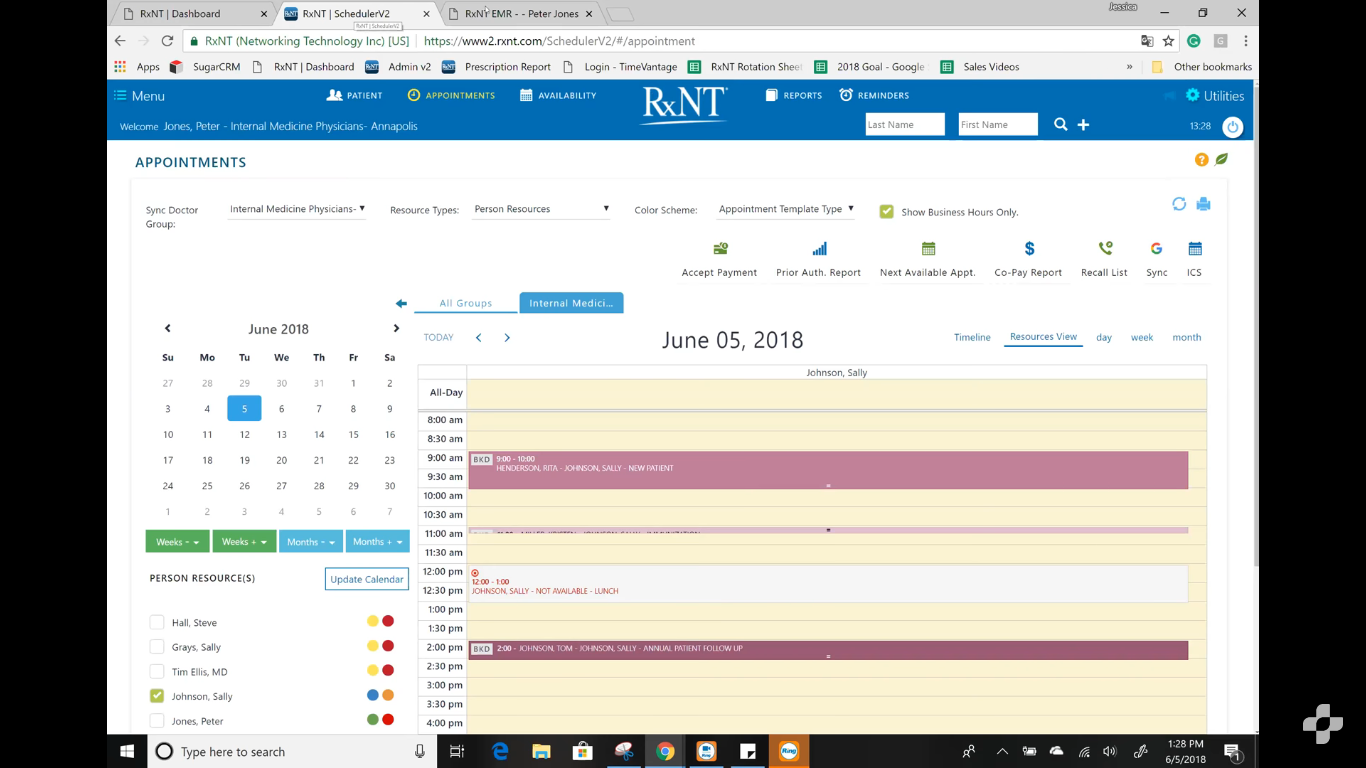Open Color Scheme dropdown
The width and height of the screenshot is (1366, 768).
[x=786, y=209]
